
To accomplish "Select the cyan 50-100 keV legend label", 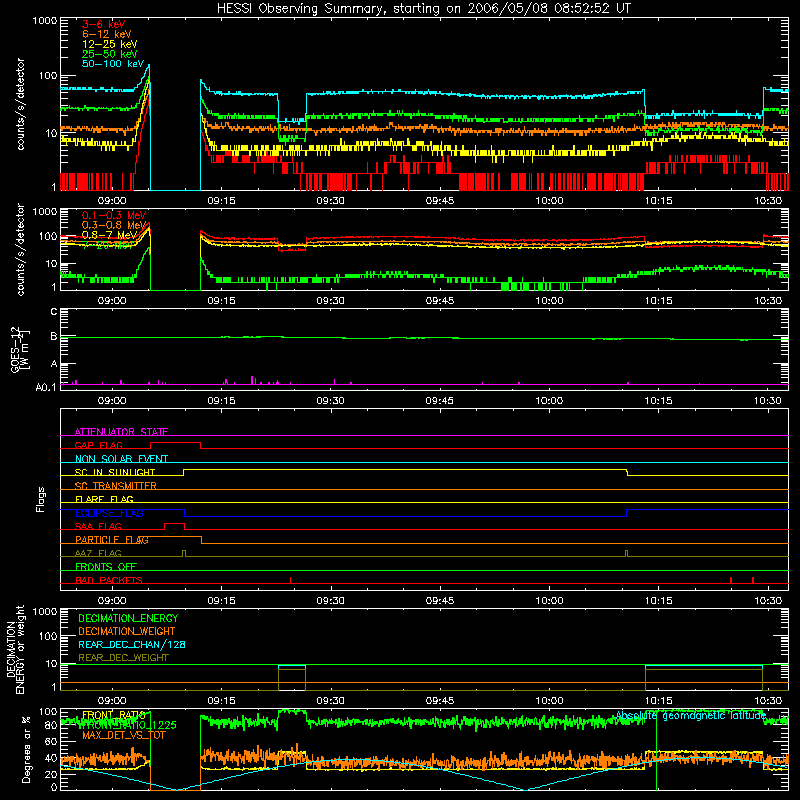I will [112, 64].
